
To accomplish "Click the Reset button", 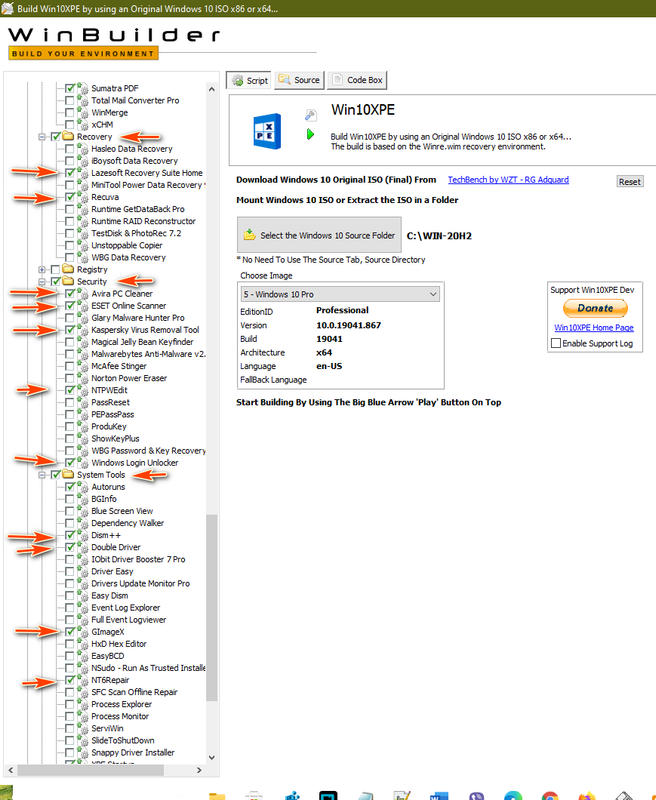I will [629, 182].
